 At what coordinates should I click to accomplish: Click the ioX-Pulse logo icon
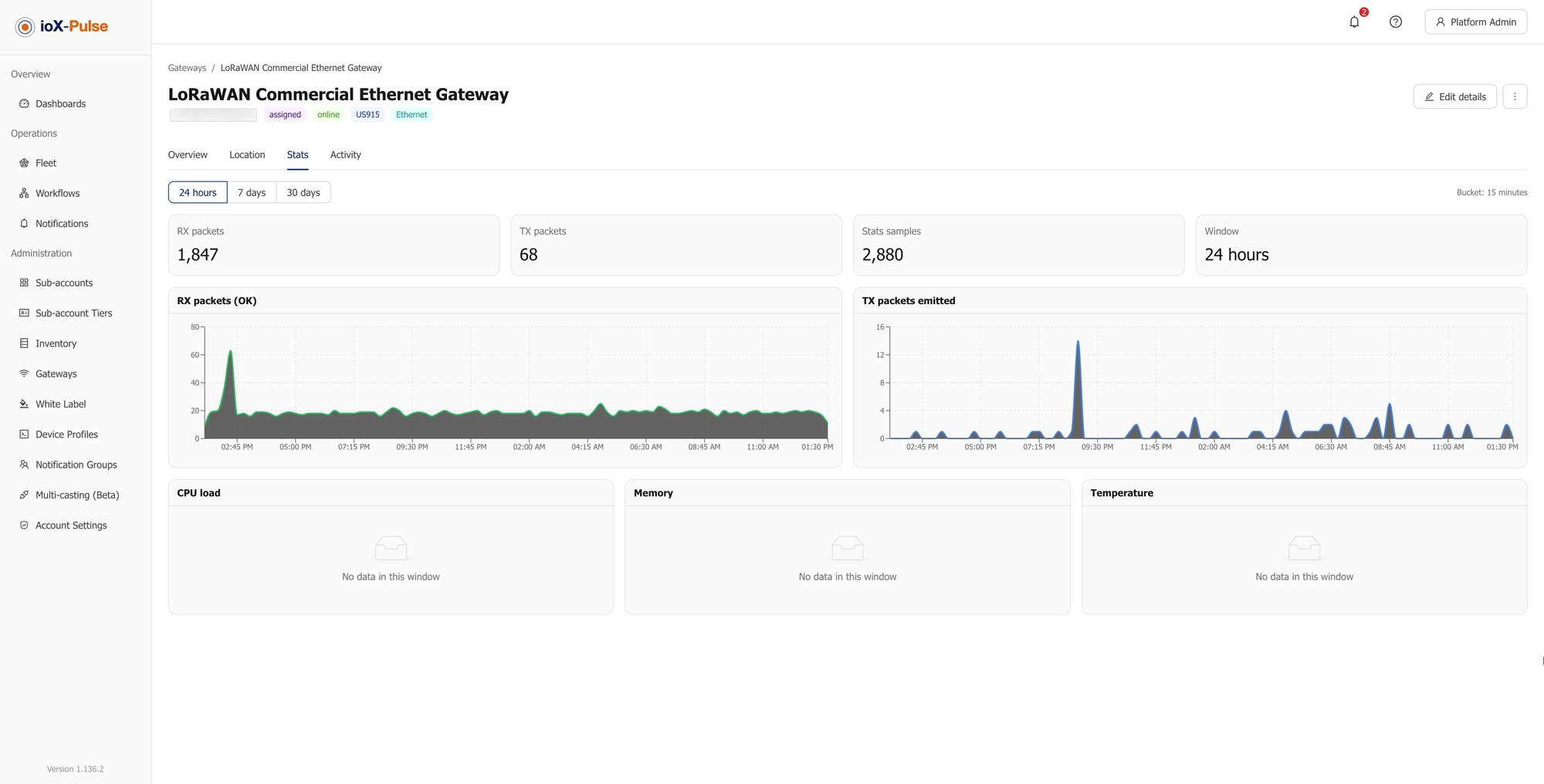[25, 27]
